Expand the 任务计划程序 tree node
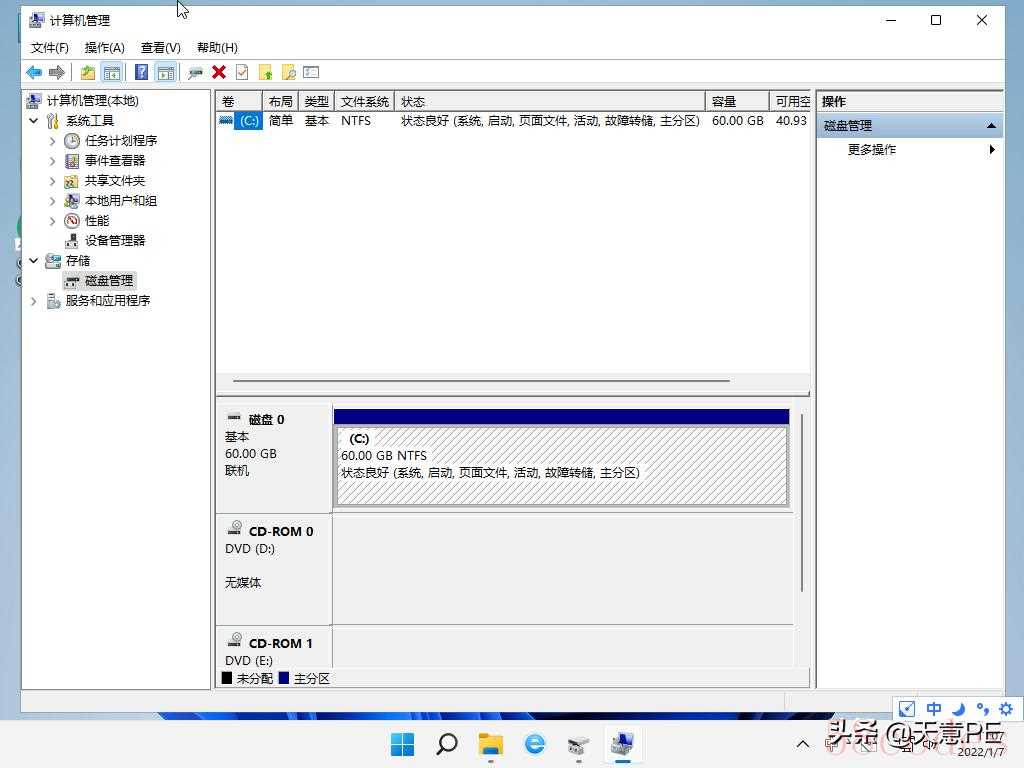Viewport: 1024px width, 768px height. [x=53, y=141]
